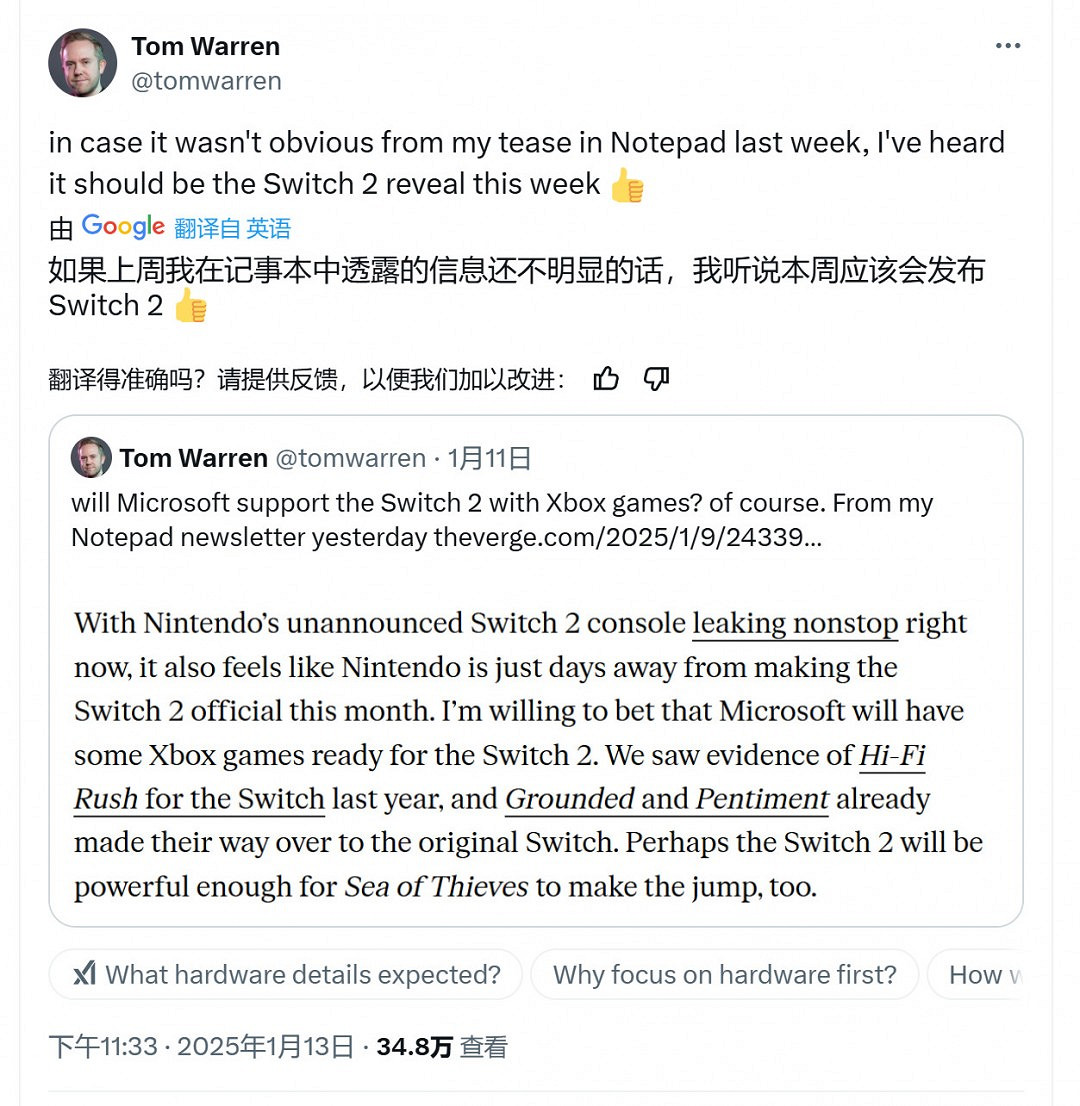The image size is (1080, 1106).
Task: Ask 'Why focus on hardware first?' via Grok
Action: pyautogui.click(x=725, y=974)
